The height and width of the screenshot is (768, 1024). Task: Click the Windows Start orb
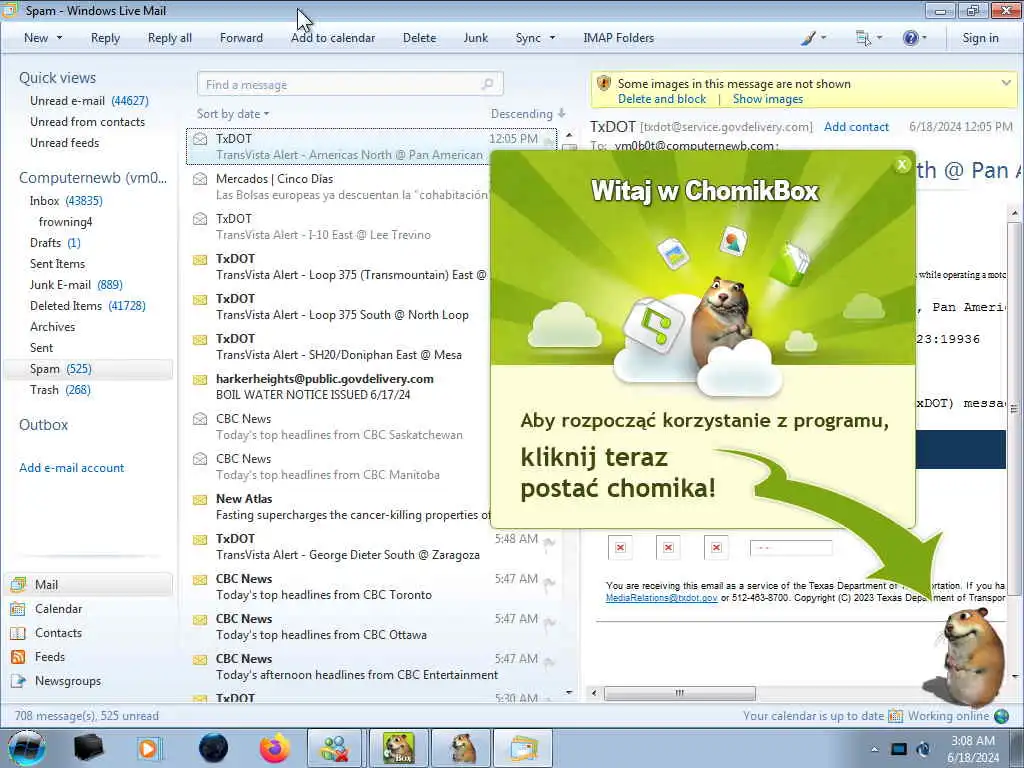[27, 748]
